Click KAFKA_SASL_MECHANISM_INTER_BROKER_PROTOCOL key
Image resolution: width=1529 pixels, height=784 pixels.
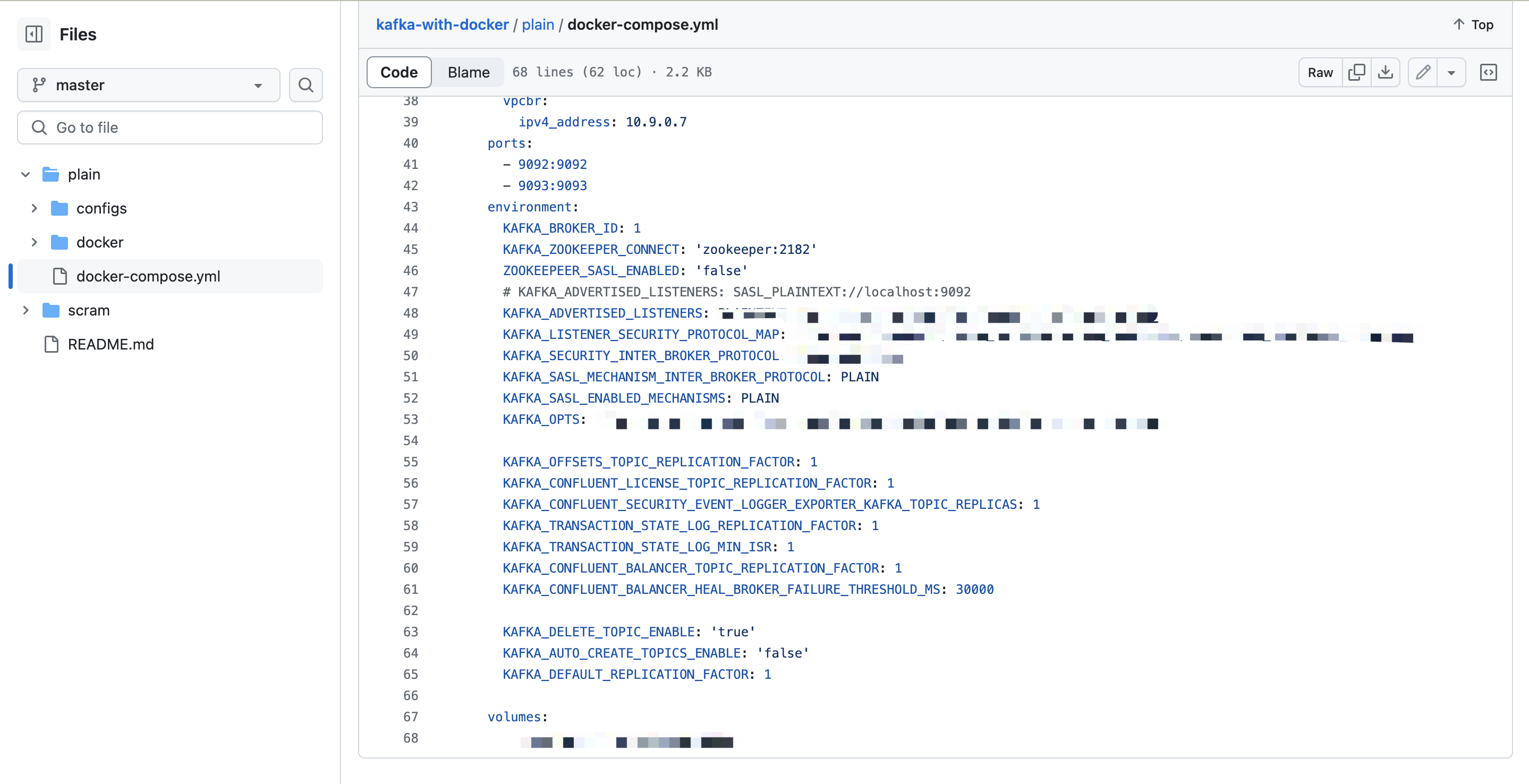point(664,377)
